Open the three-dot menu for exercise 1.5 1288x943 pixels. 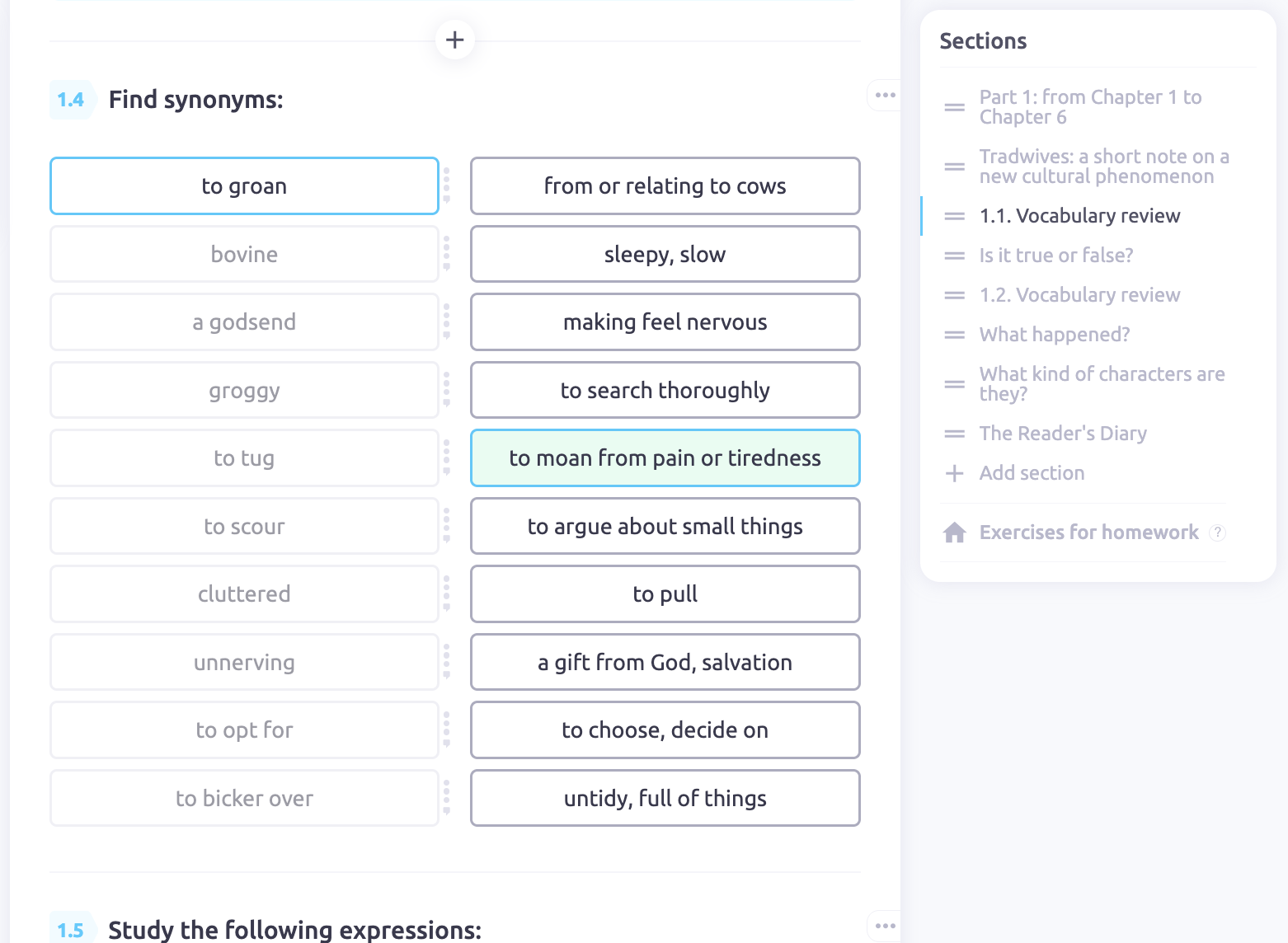(885, 926)
